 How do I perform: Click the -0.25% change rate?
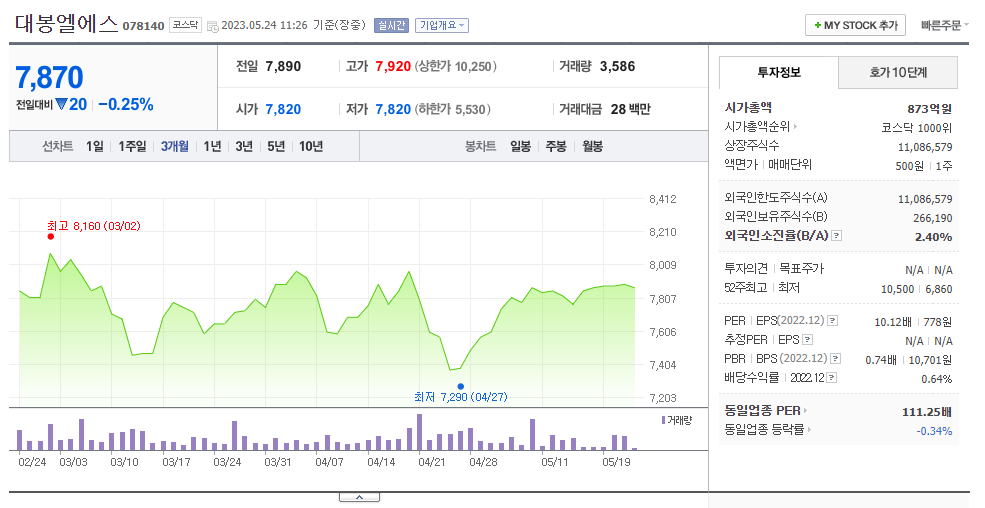point(126,105)
